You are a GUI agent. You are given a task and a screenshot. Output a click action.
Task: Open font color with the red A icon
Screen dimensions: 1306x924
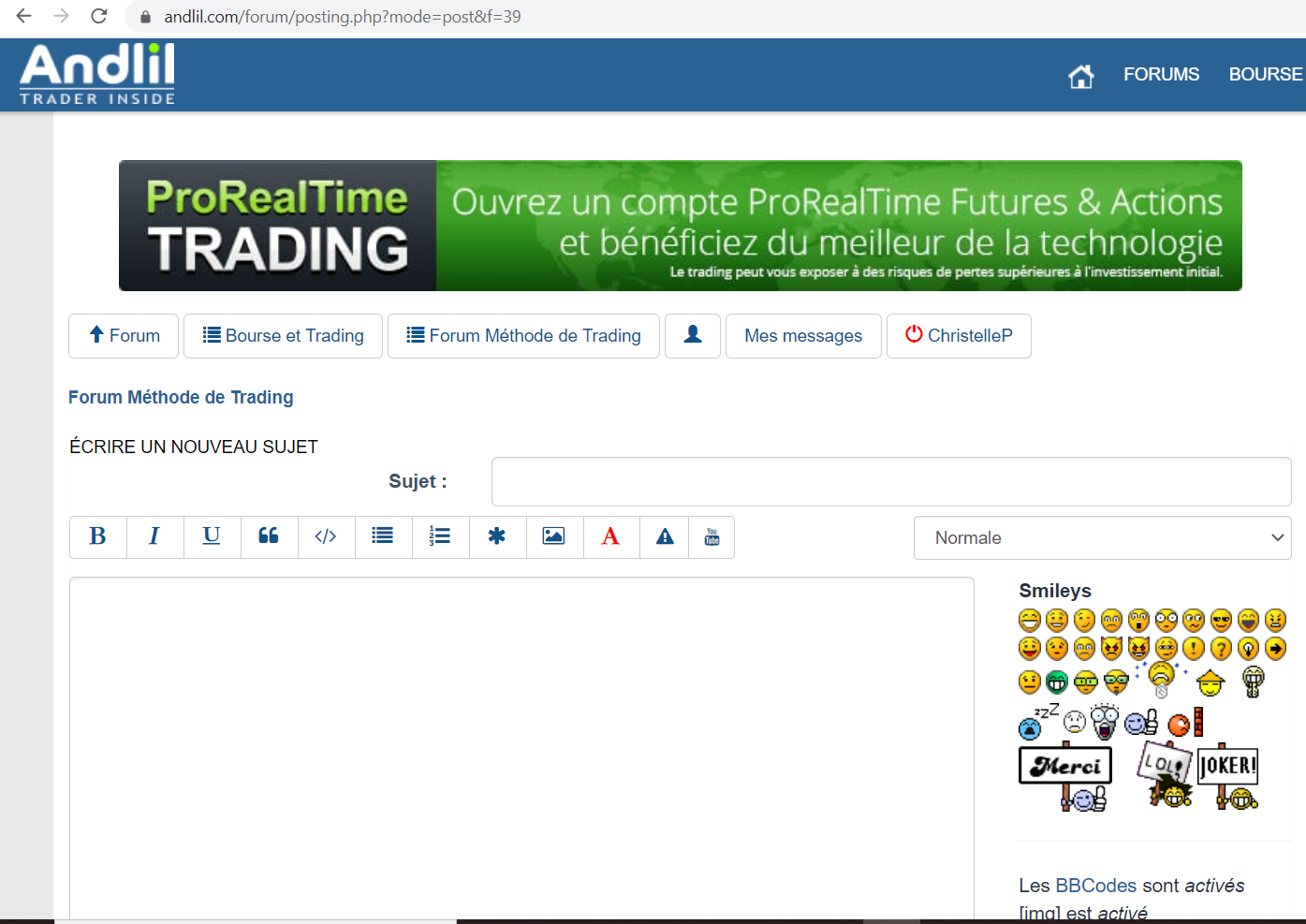611,537
